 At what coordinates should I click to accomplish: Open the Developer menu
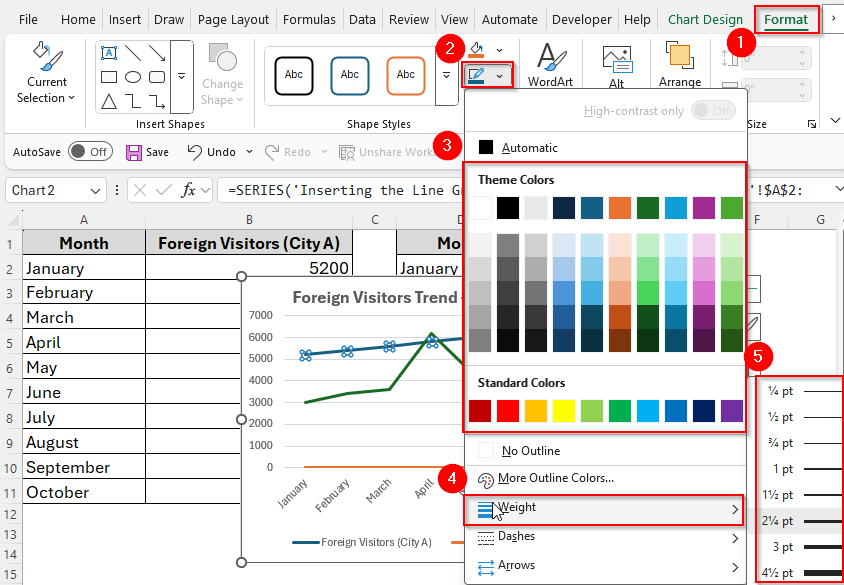(x=581, y=18)
